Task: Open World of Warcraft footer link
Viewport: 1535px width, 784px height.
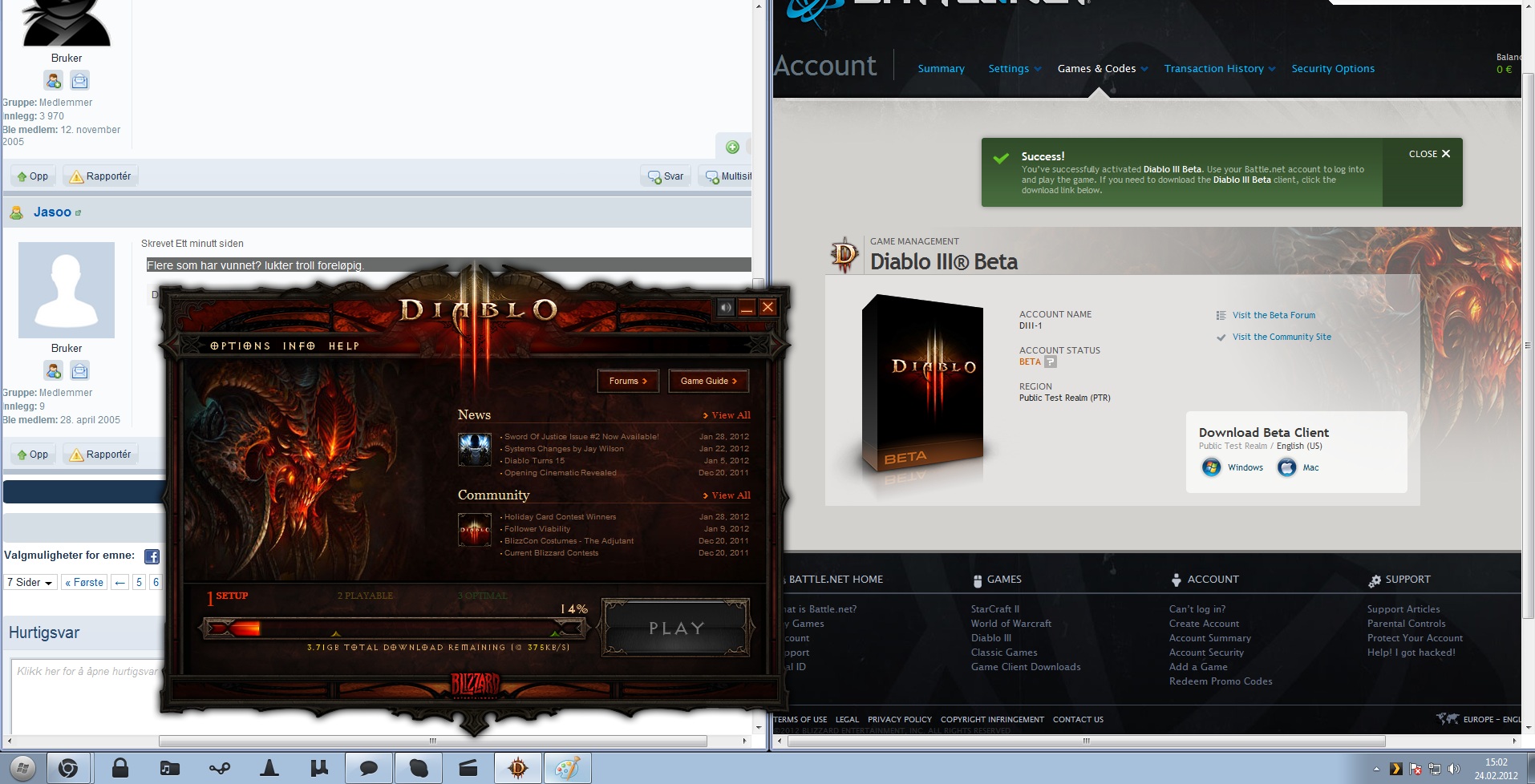Action: coord(1011,624)
